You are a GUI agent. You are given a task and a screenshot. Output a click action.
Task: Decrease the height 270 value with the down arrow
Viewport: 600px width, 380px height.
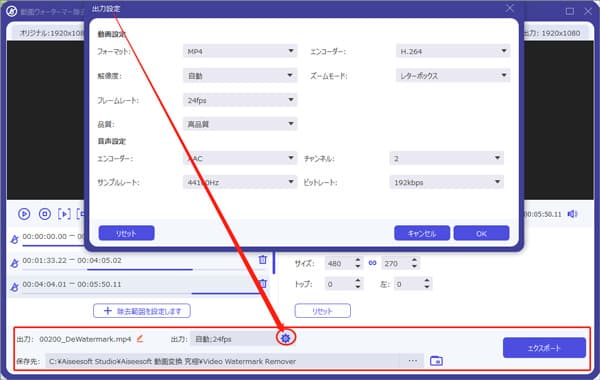pos(415,266)
